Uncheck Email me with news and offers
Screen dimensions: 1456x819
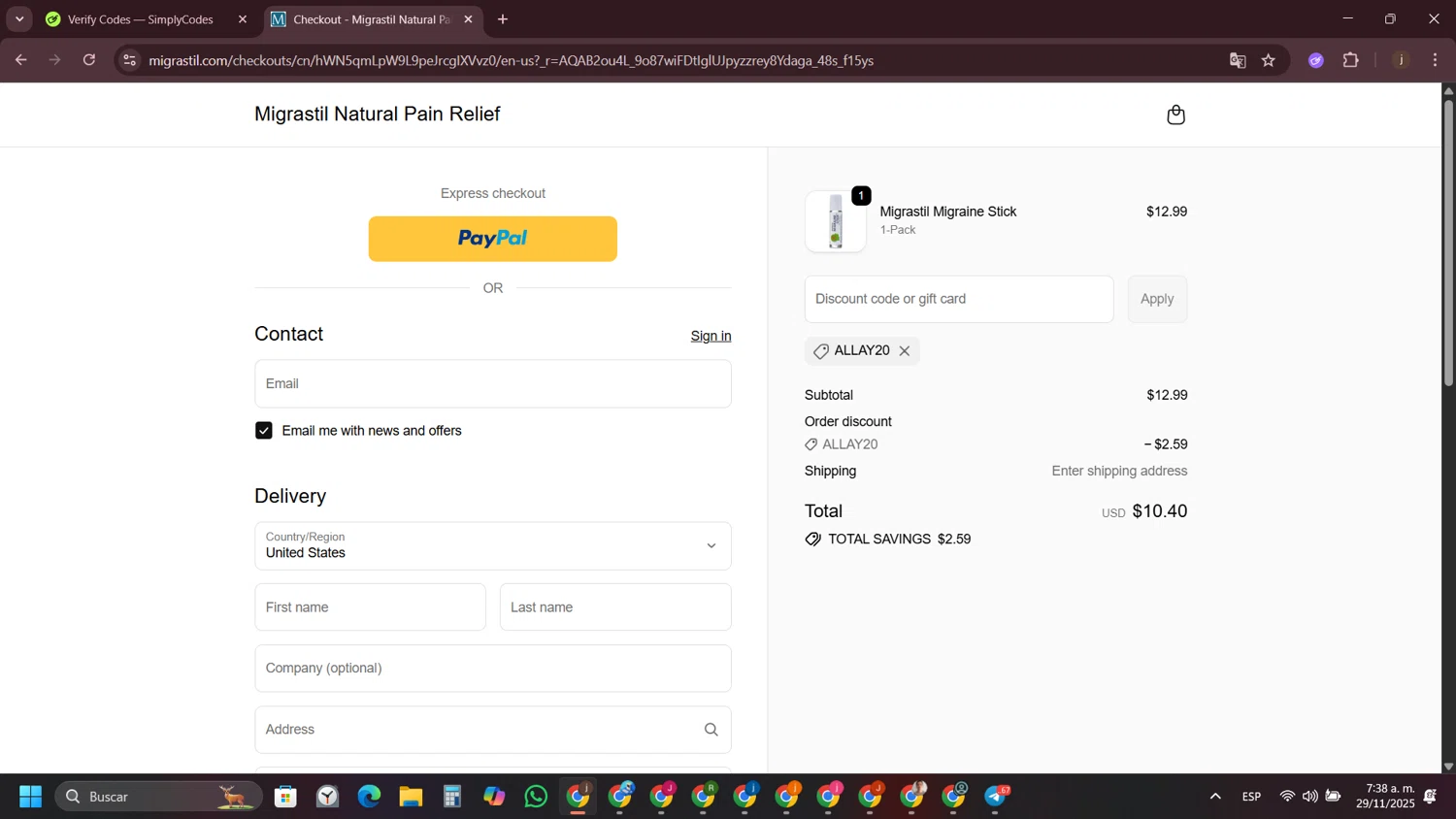pos(264,431)
